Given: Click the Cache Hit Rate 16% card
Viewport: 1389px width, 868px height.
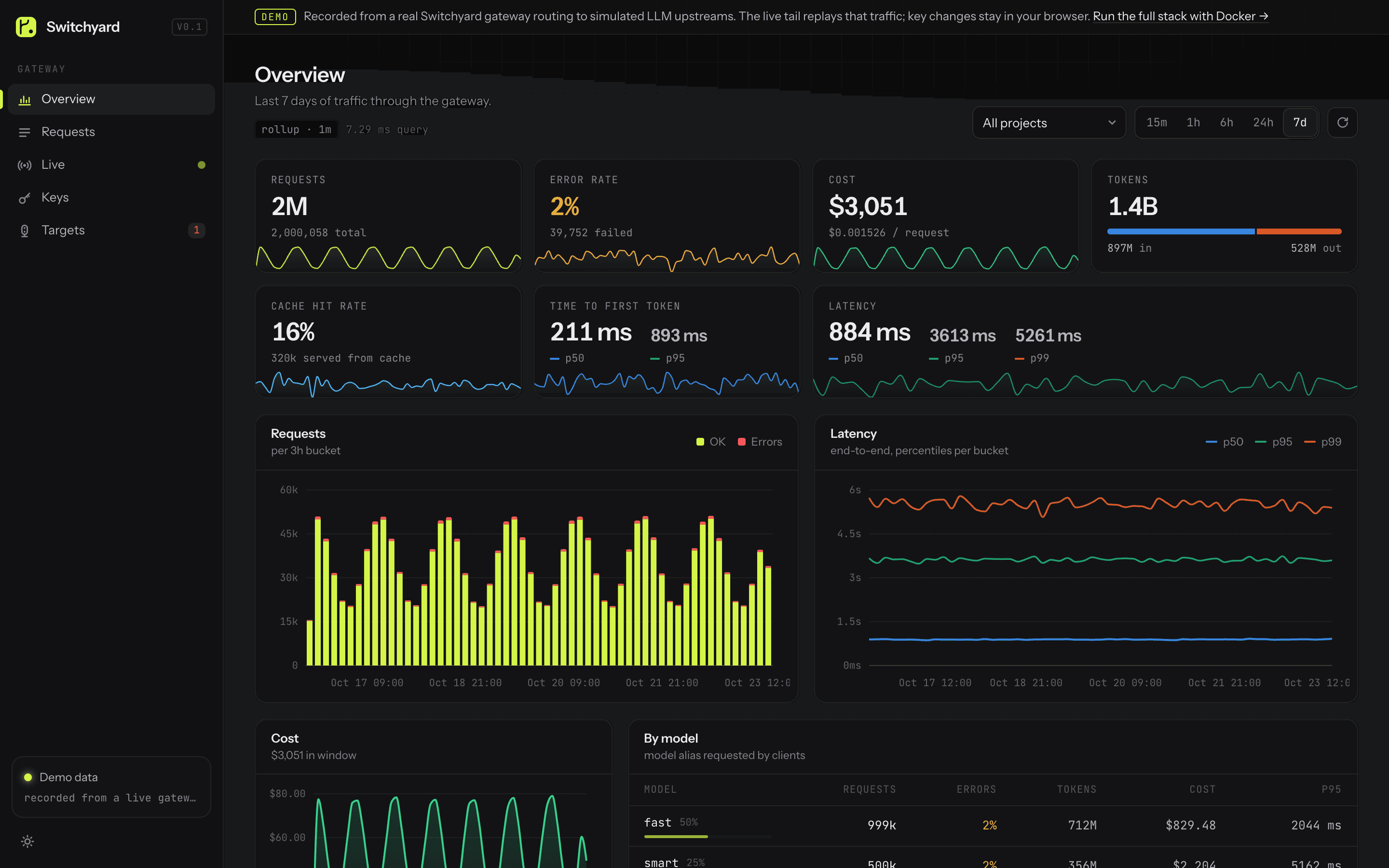Looking at the screenshot, I should [x=388, y=341].
